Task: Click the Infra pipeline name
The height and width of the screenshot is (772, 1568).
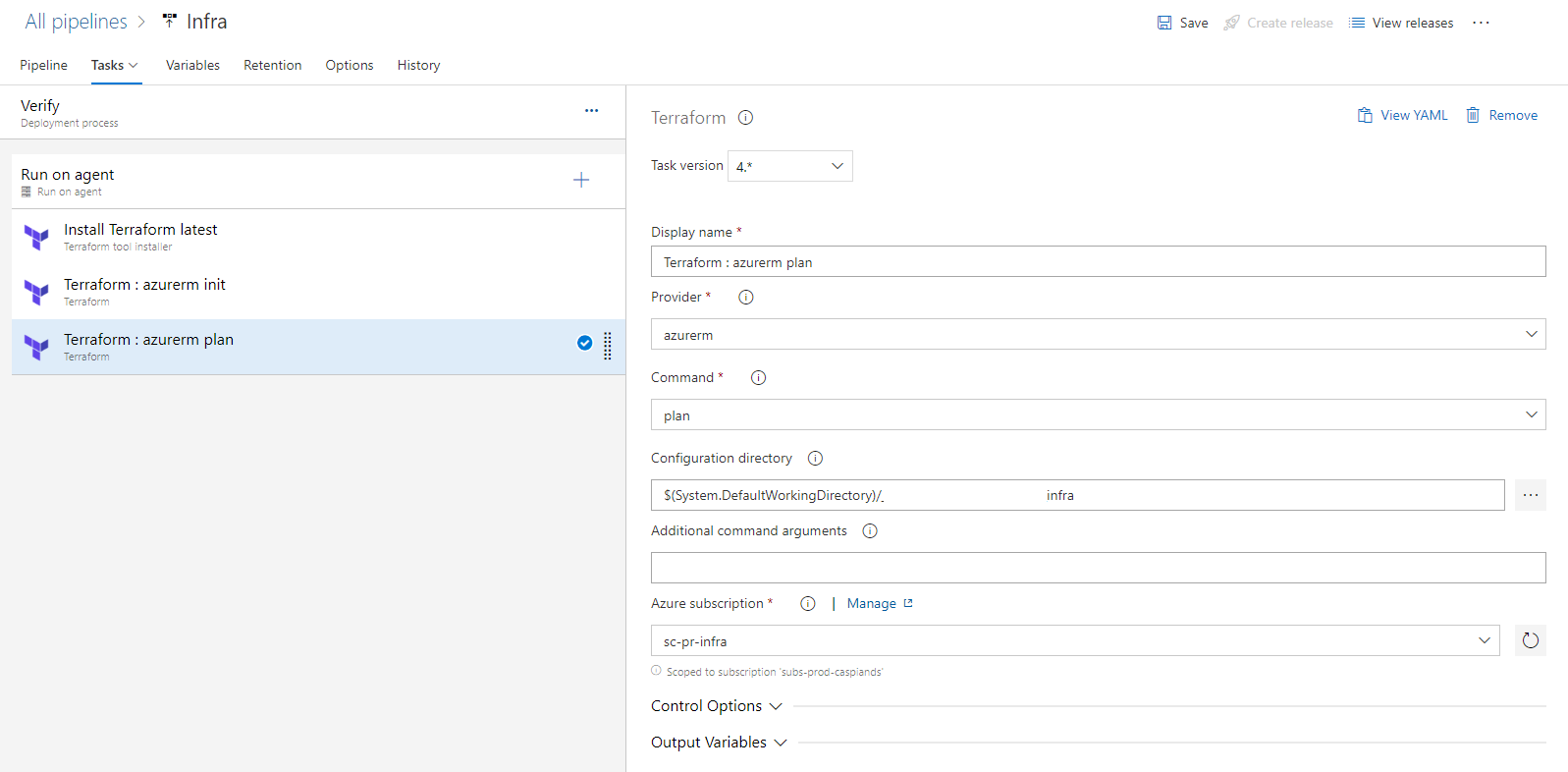Action: [206, 22]
